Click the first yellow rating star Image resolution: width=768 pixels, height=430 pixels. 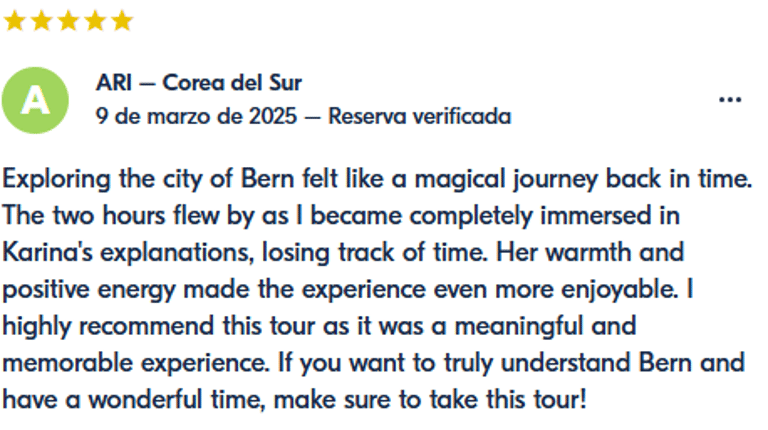15,22
